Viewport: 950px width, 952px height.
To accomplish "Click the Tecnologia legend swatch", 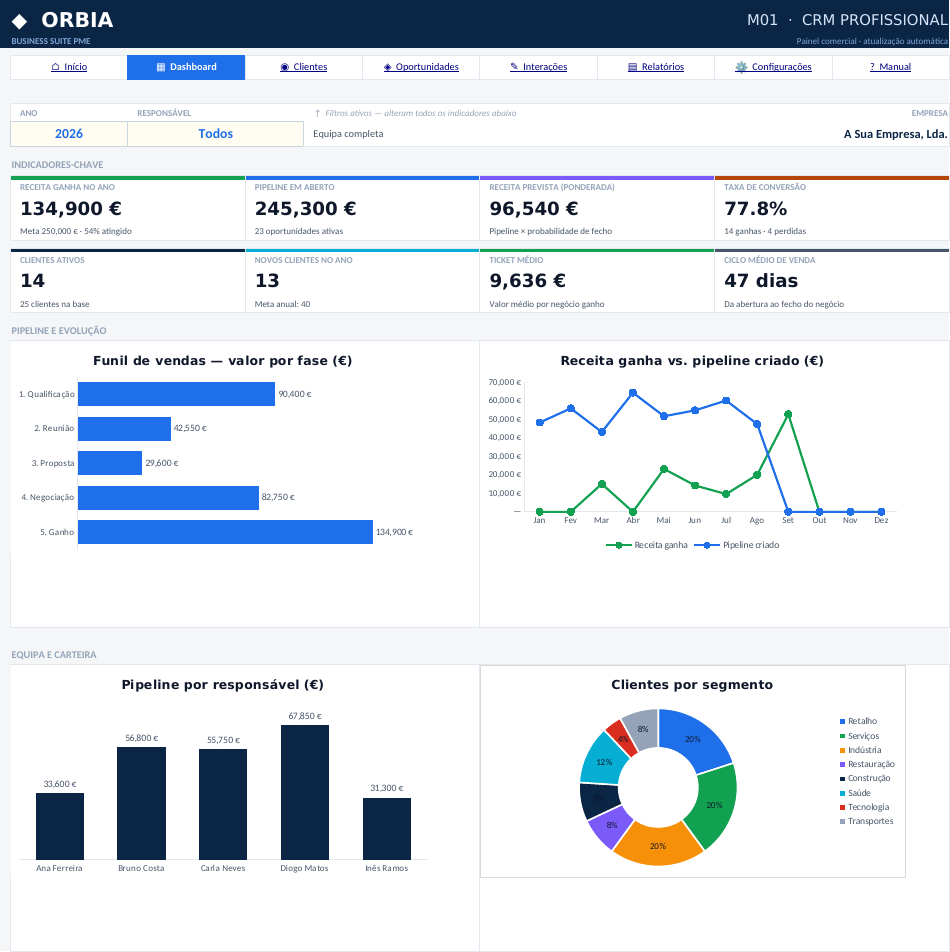I will pos(843,807).
